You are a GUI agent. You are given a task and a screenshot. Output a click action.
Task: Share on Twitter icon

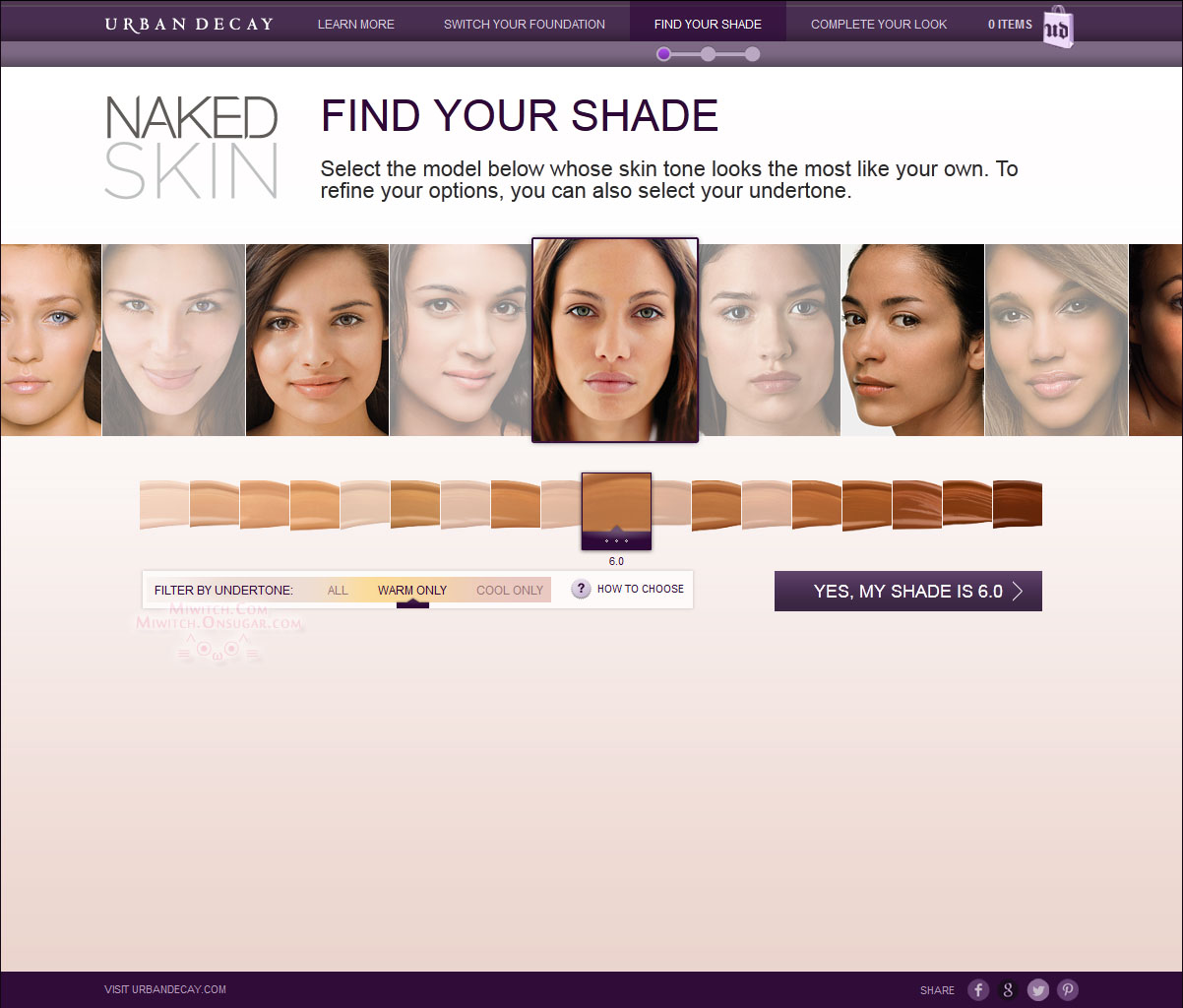click(1038, 990)
